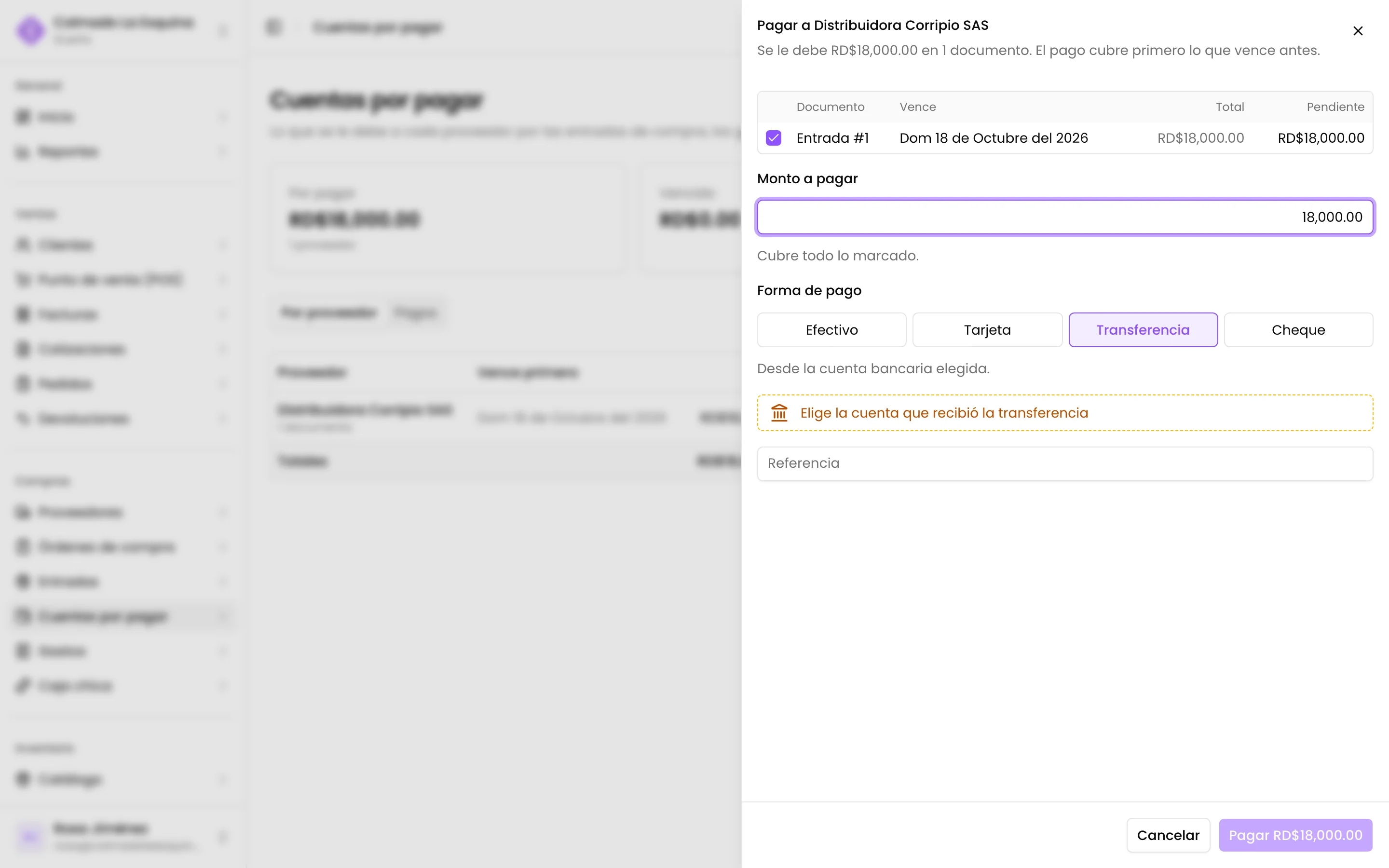Screen dimensions: 1389x868
Task: Click the Pendiente column header
Action: tap(1335, 107)
